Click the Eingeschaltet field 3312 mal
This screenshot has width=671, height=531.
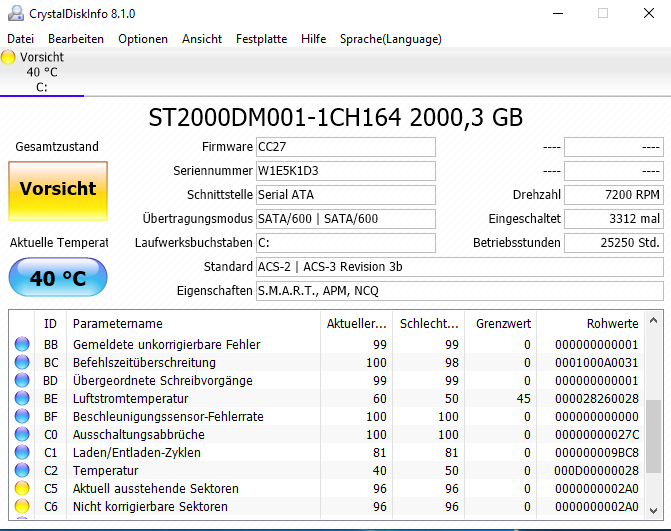pyautogui.click(x=614, y=219)
